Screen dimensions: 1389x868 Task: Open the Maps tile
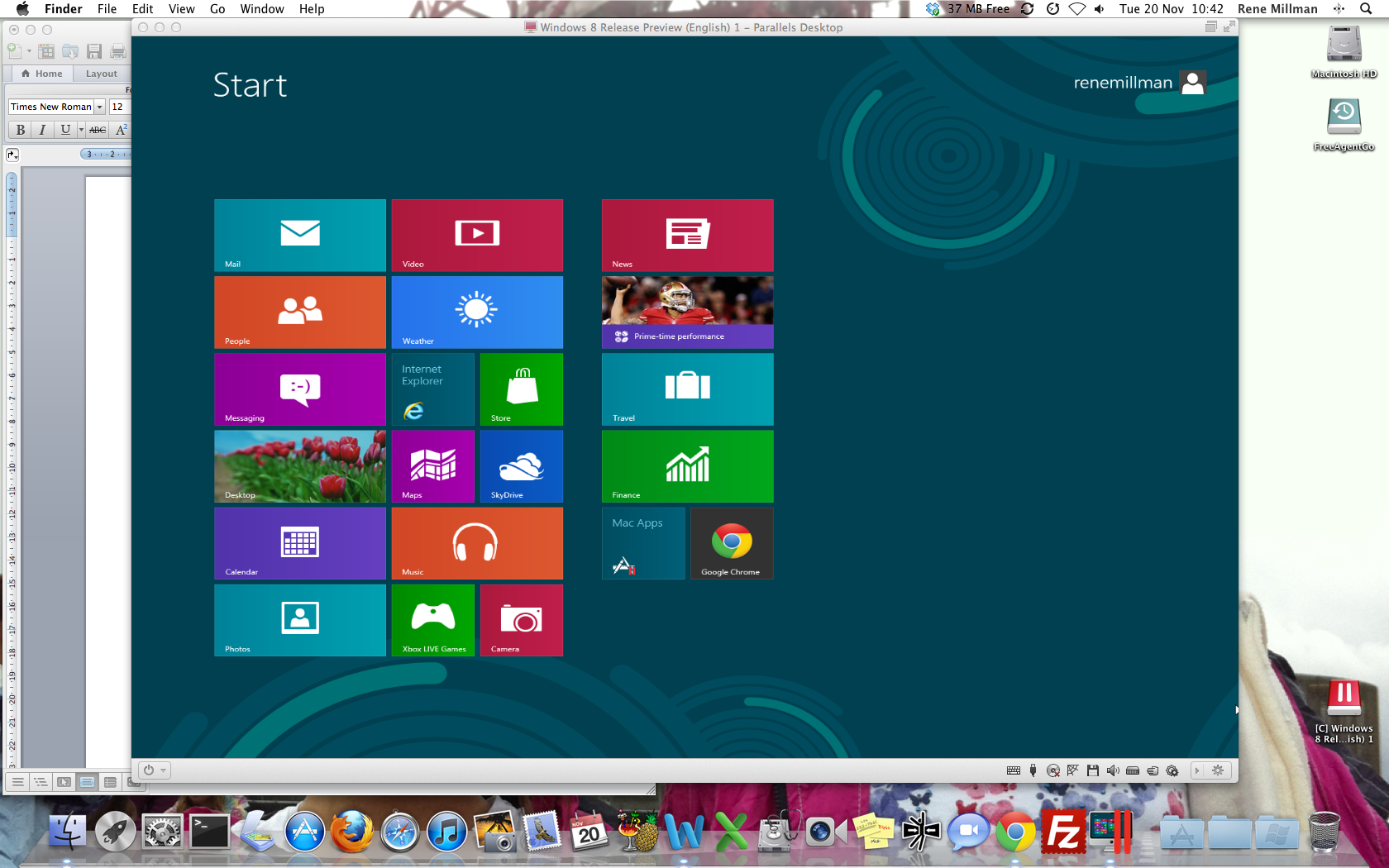click(x=432, y=466)
